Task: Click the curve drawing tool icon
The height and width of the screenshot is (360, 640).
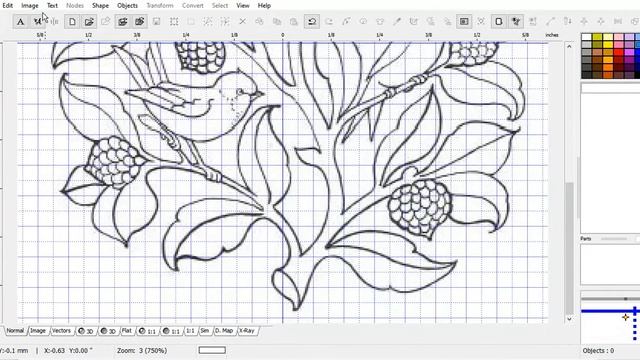Action: pos(346,22)
